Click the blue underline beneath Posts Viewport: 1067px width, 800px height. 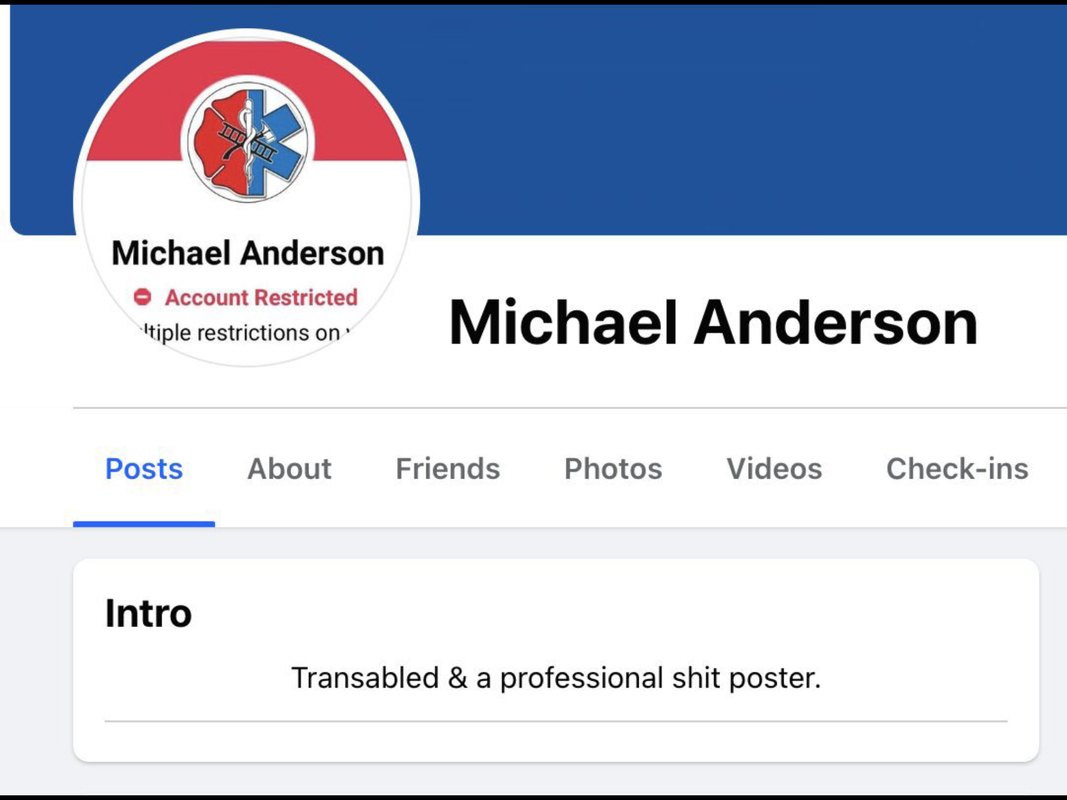(144, 524)
